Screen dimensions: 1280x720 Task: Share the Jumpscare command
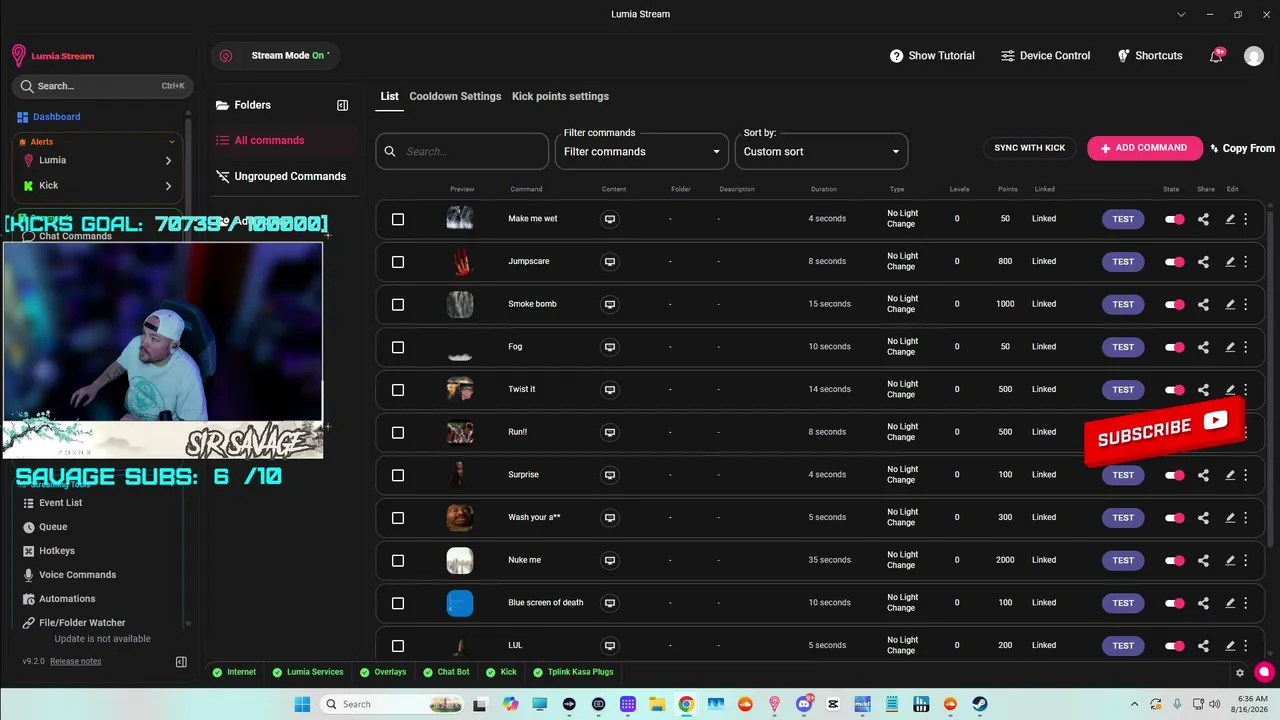[1203, 262]
